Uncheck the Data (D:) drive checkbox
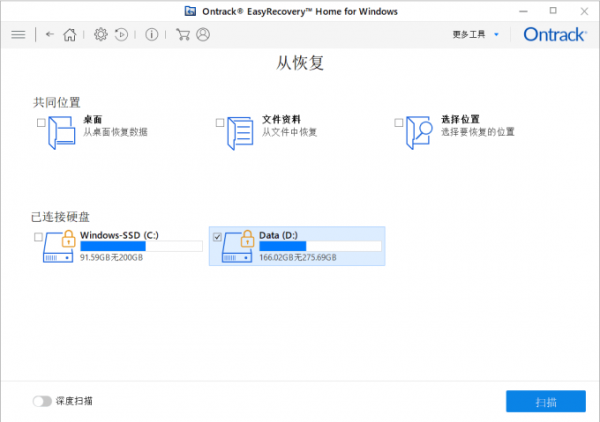 (x=217, y=237)
